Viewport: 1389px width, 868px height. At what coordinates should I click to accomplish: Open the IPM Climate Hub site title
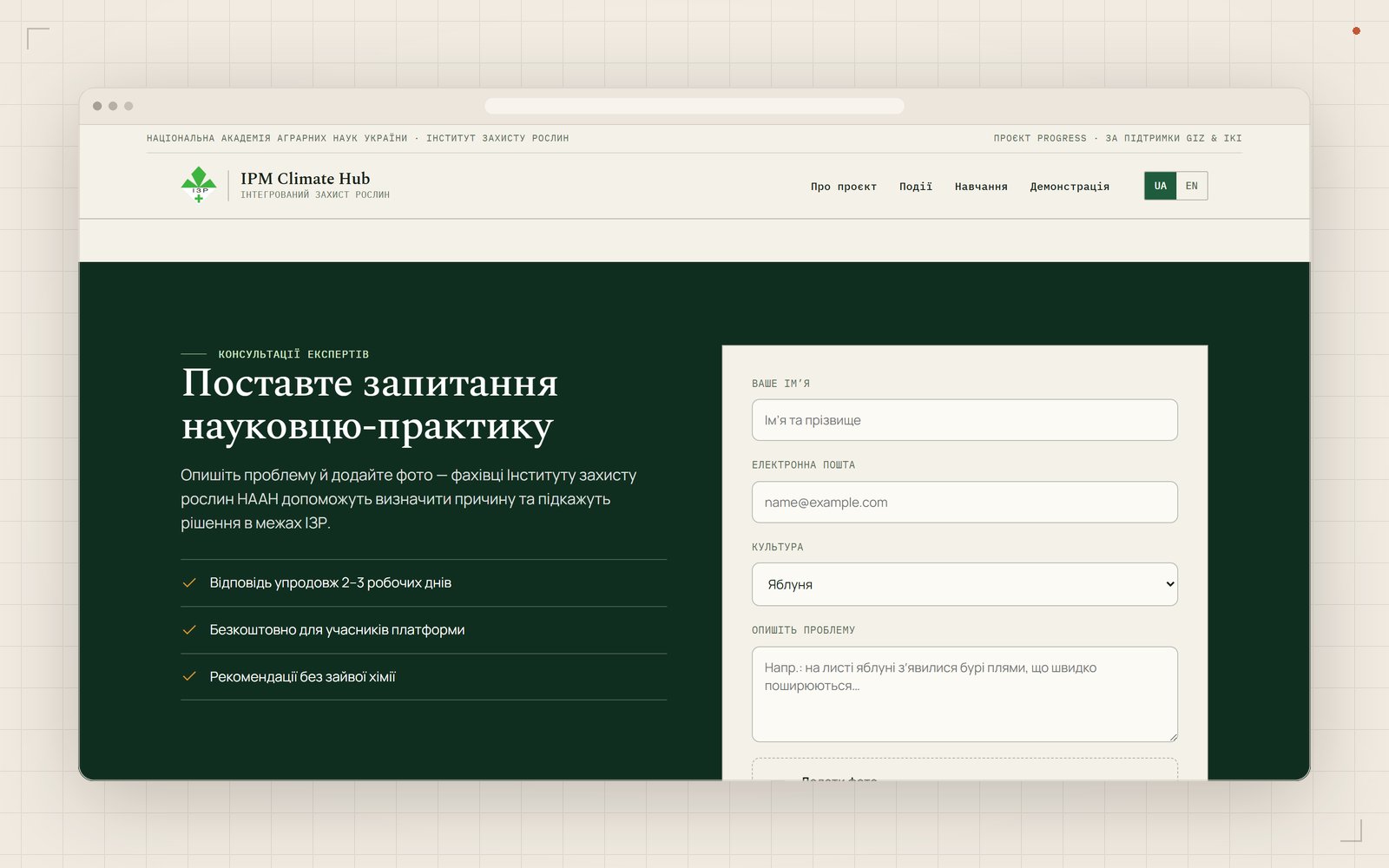point(305,178)
